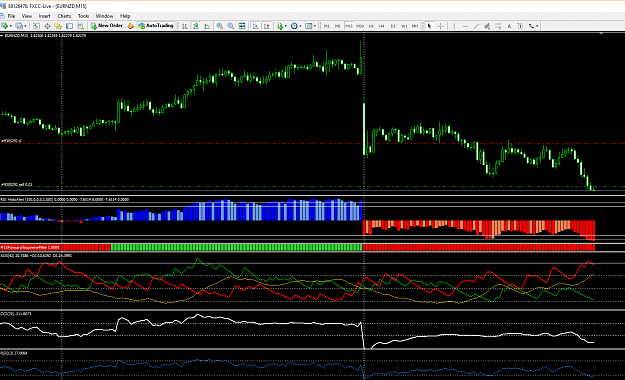This screenshot has height=380, width=625.
Task: Select the Trendline tool
Action: (x=476, y=26)
